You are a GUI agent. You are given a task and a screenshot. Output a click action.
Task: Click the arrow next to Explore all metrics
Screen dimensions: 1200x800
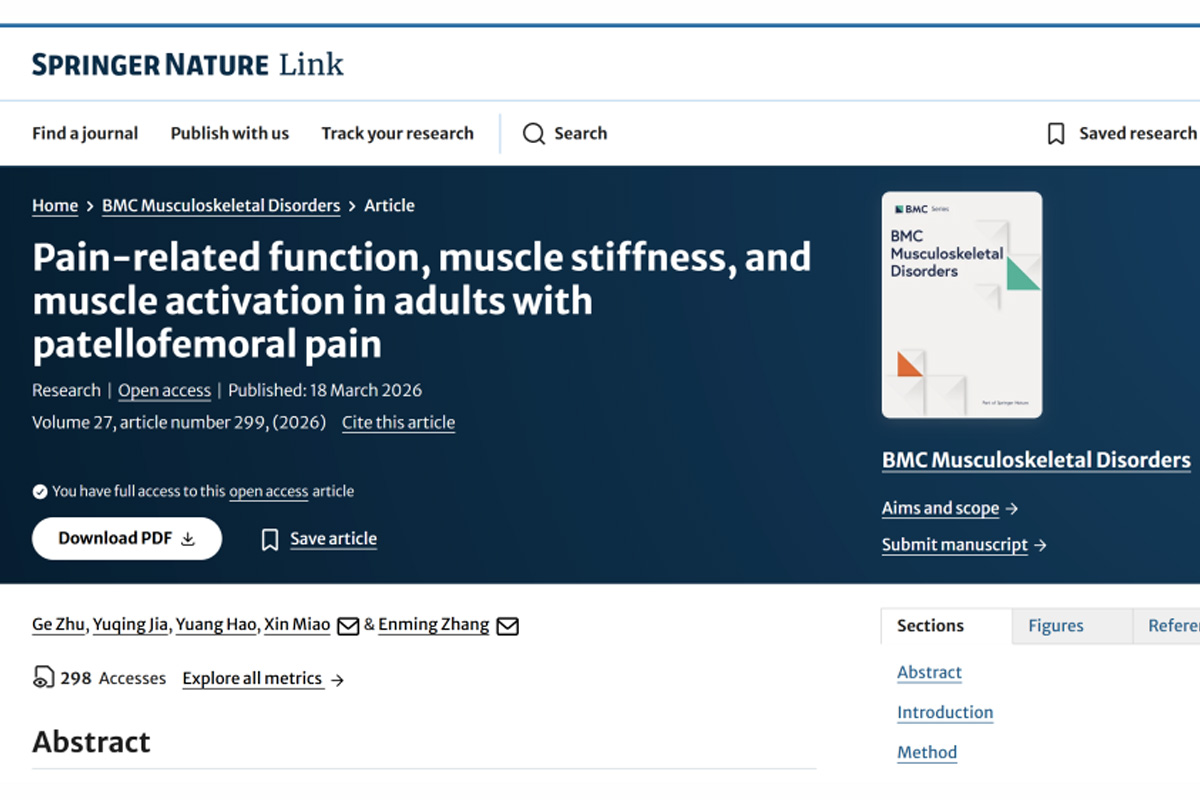click(x=337, y=680)
